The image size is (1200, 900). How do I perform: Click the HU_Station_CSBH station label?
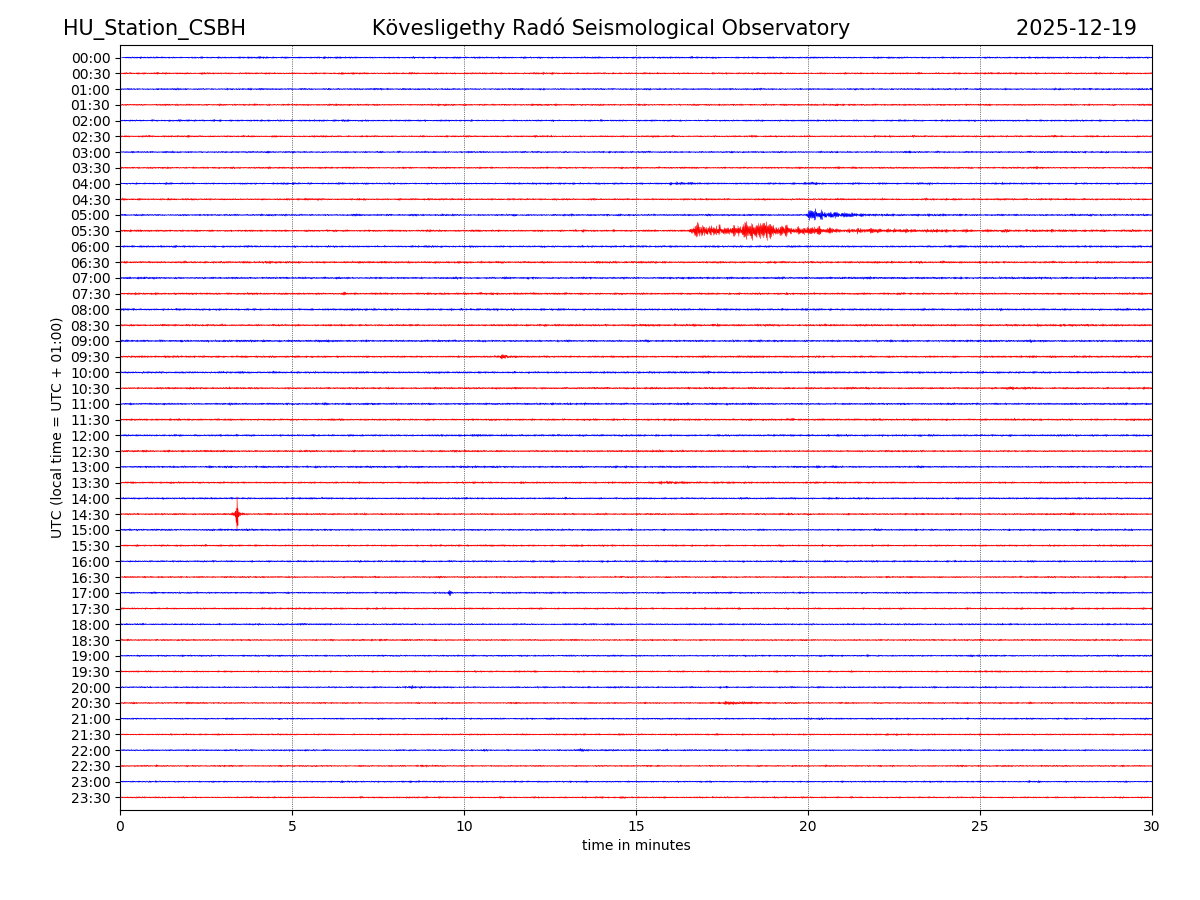coord(154,29)
